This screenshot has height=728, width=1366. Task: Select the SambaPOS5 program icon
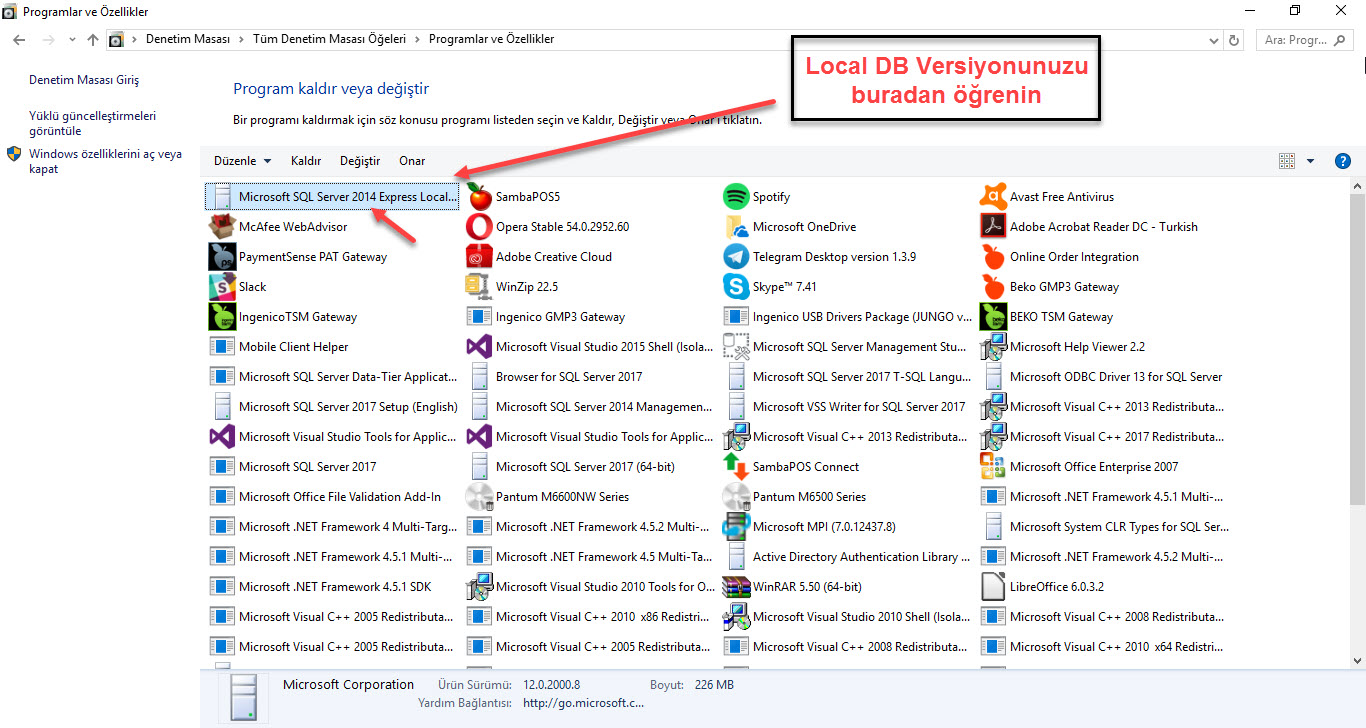(x=479, y=196)
